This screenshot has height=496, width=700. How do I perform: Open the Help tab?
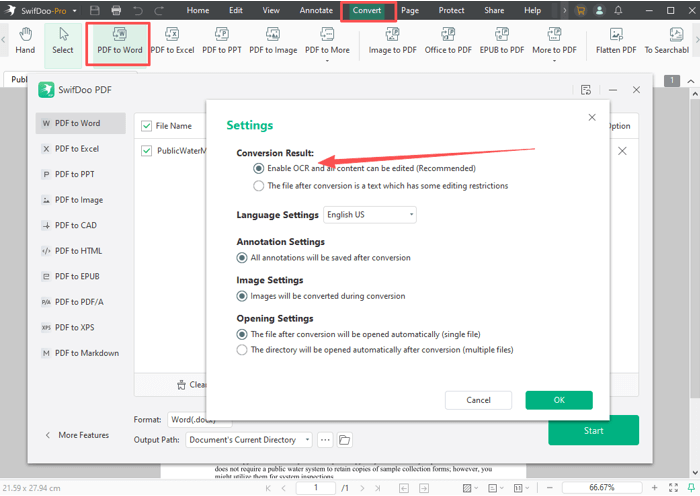(x=533, y=10)
